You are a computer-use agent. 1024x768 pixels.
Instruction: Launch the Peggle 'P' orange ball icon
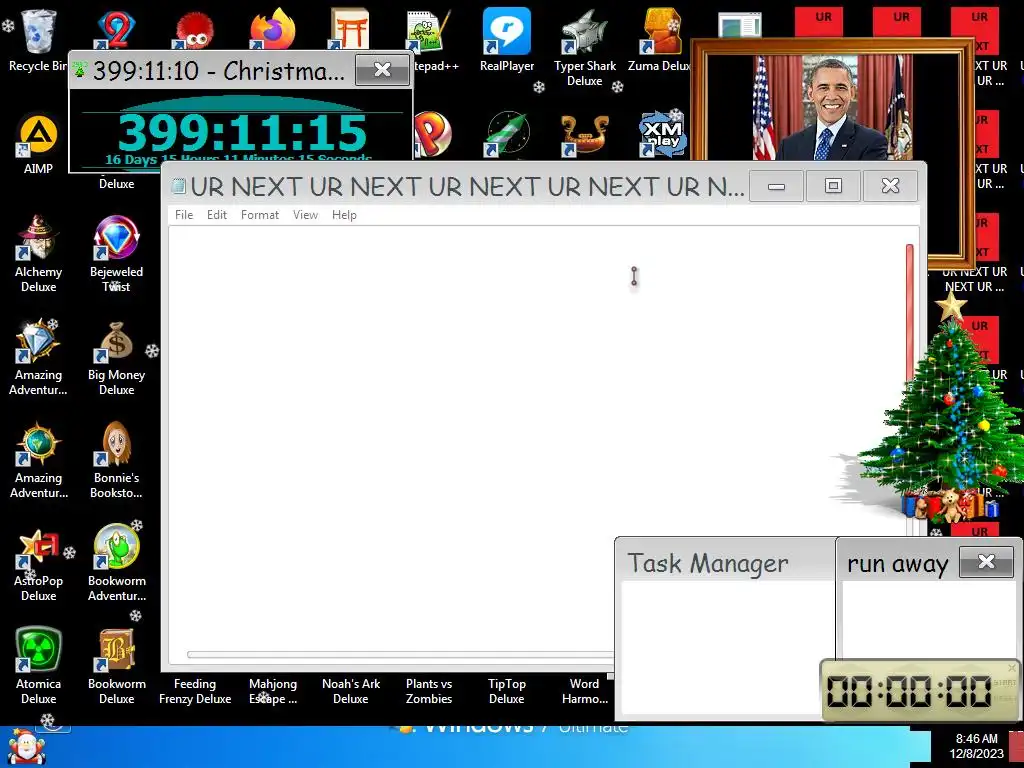pos(432,134)
